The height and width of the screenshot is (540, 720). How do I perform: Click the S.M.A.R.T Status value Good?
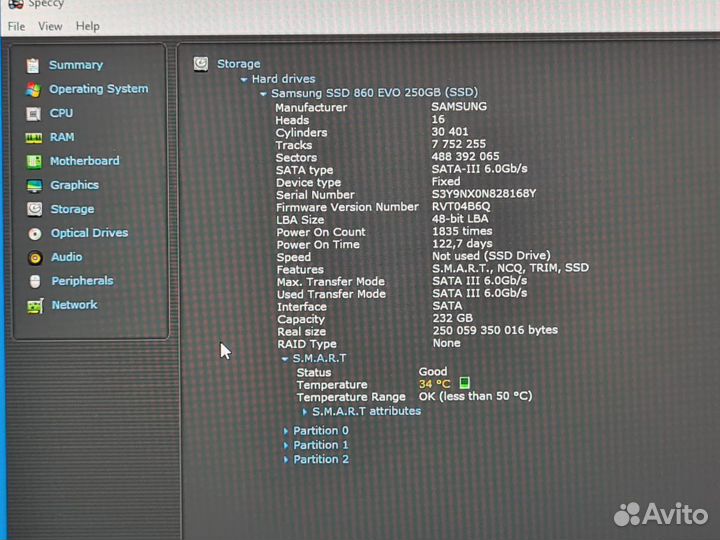tap(433, 371)
